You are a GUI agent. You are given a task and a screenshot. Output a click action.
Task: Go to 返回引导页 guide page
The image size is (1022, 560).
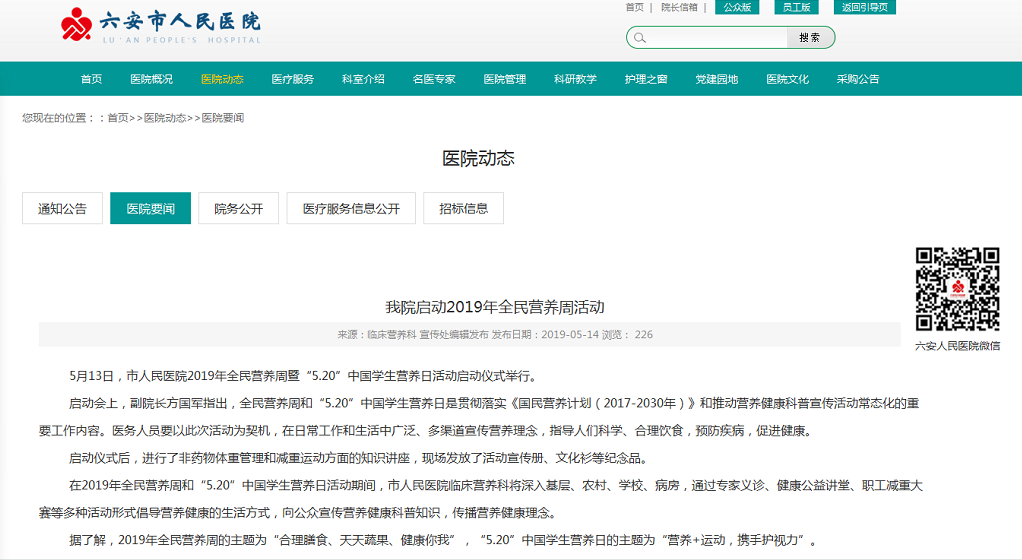(864, 7)
